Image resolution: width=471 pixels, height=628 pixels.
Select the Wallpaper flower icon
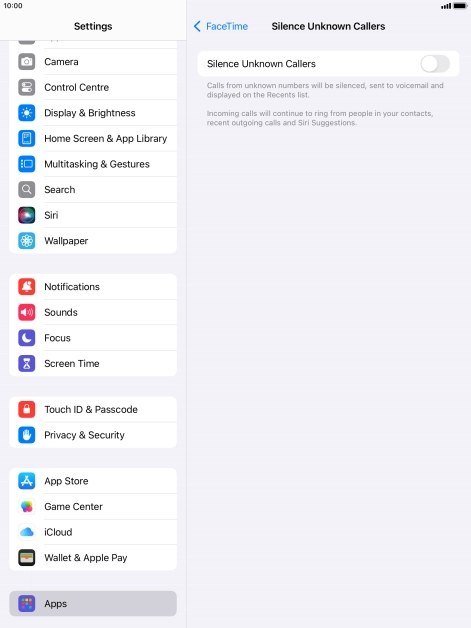pyautogui.click(x=27, y=241)
